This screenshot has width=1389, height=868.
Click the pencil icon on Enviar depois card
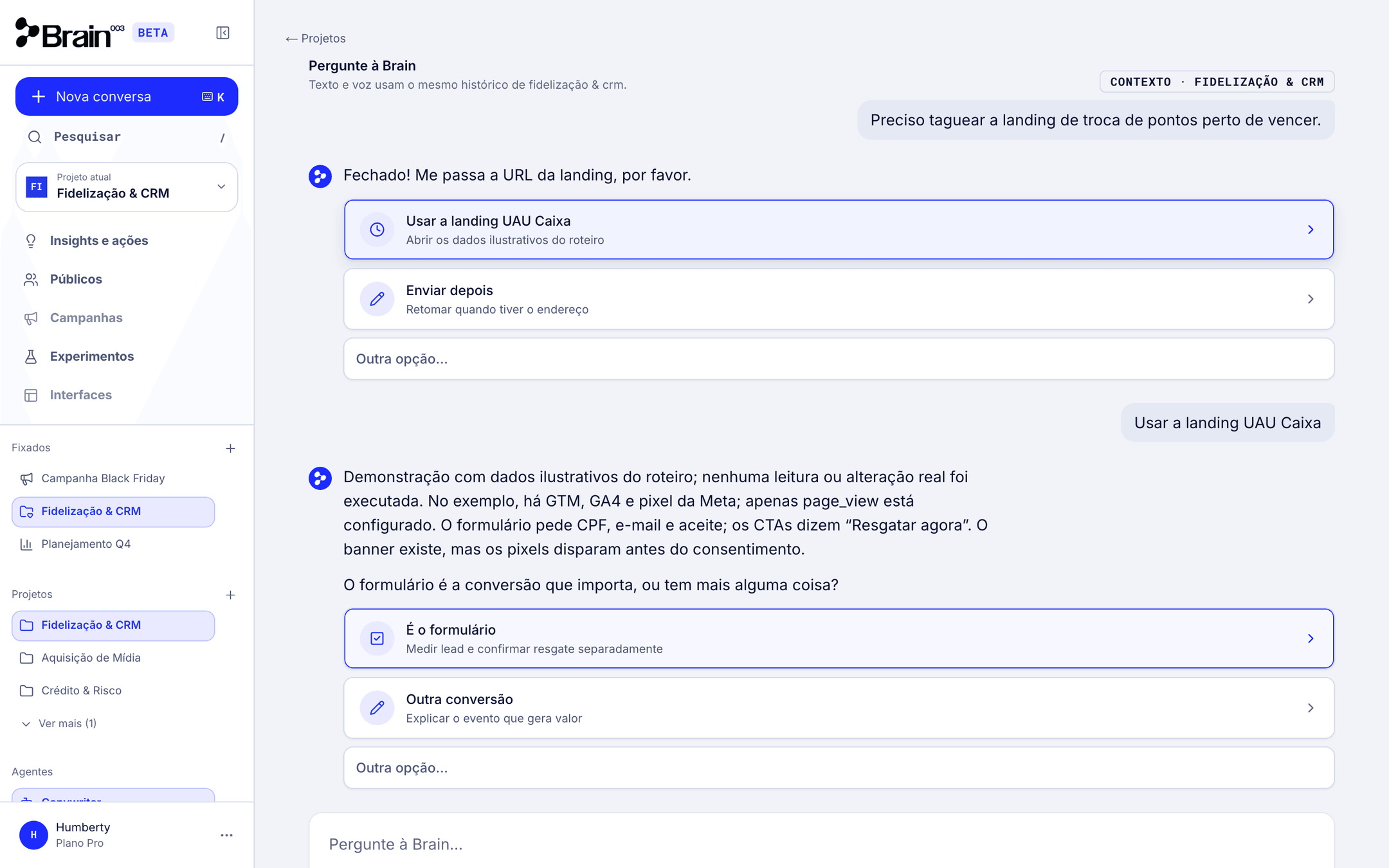click(x=377, y=299)
